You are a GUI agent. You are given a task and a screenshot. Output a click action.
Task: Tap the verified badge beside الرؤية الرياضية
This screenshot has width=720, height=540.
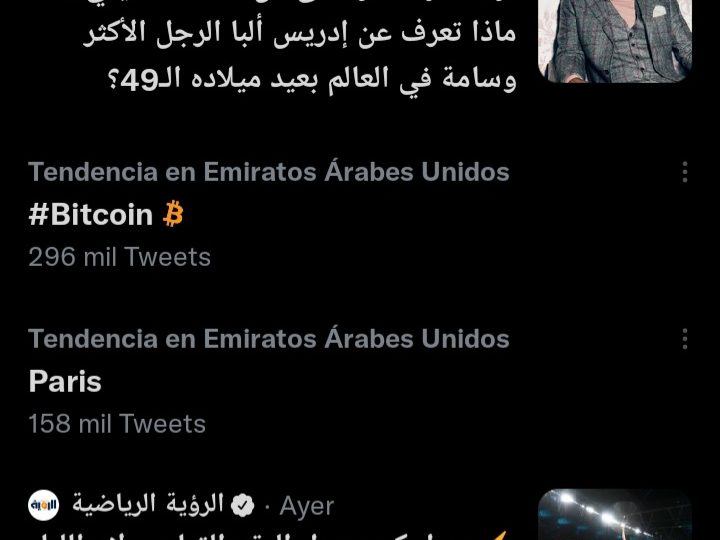[242, 505]
